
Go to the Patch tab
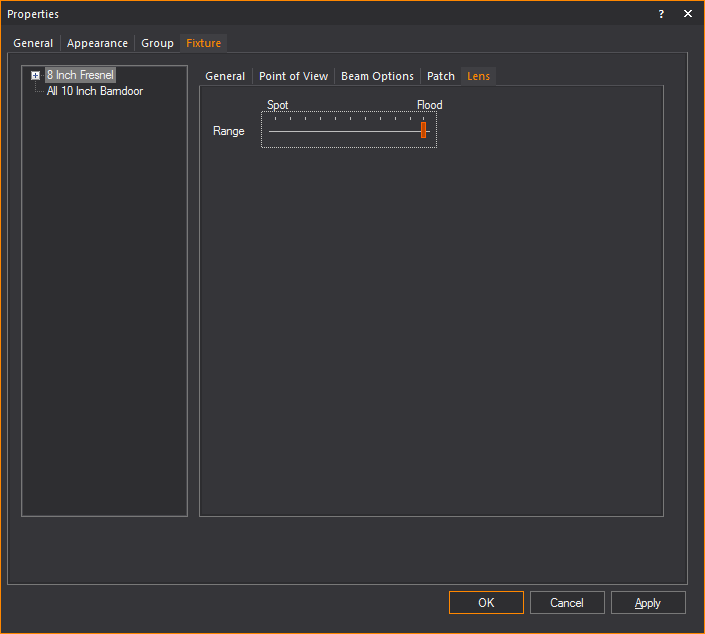tap(441, 76)
